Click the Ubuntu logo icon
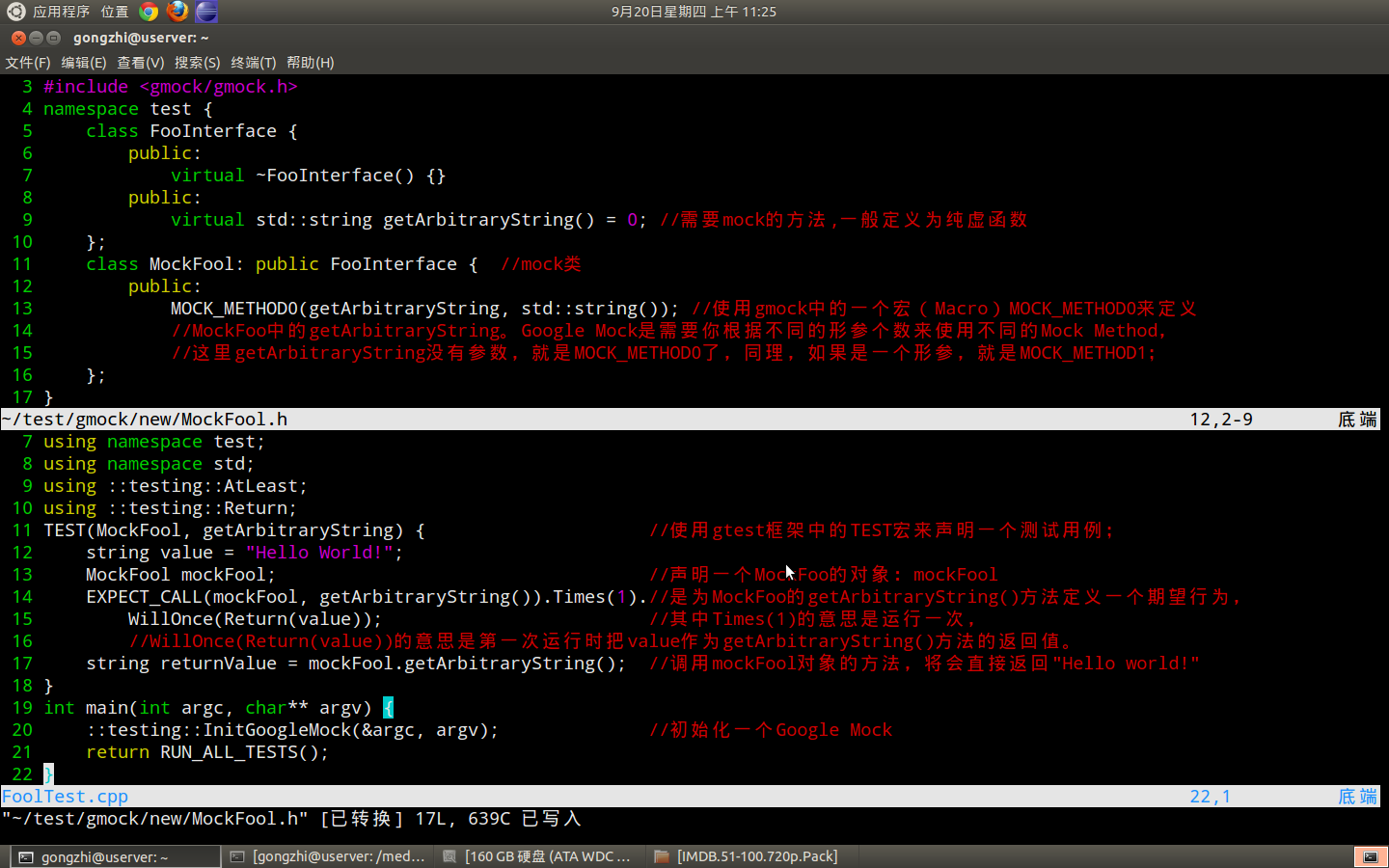The image size is (1389, 868). click(15, 12)
